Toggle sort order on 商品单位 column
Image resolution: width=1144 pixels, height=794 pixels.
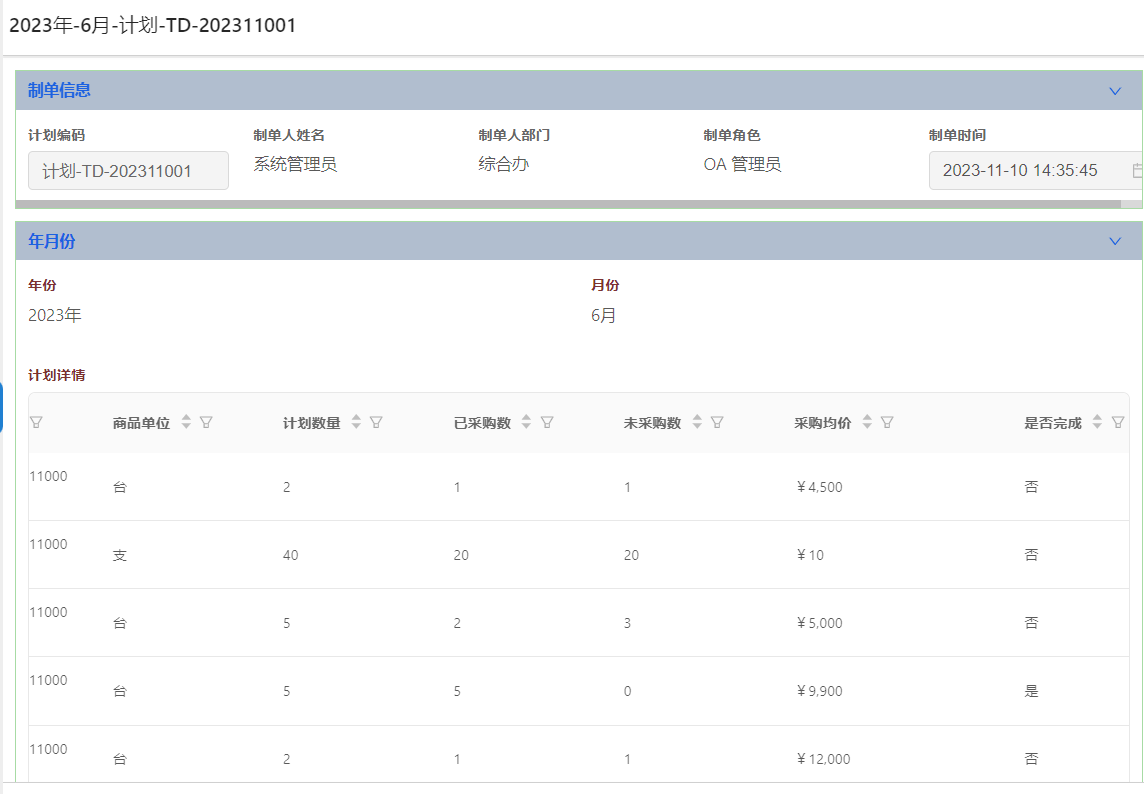(x=186, y=423)
